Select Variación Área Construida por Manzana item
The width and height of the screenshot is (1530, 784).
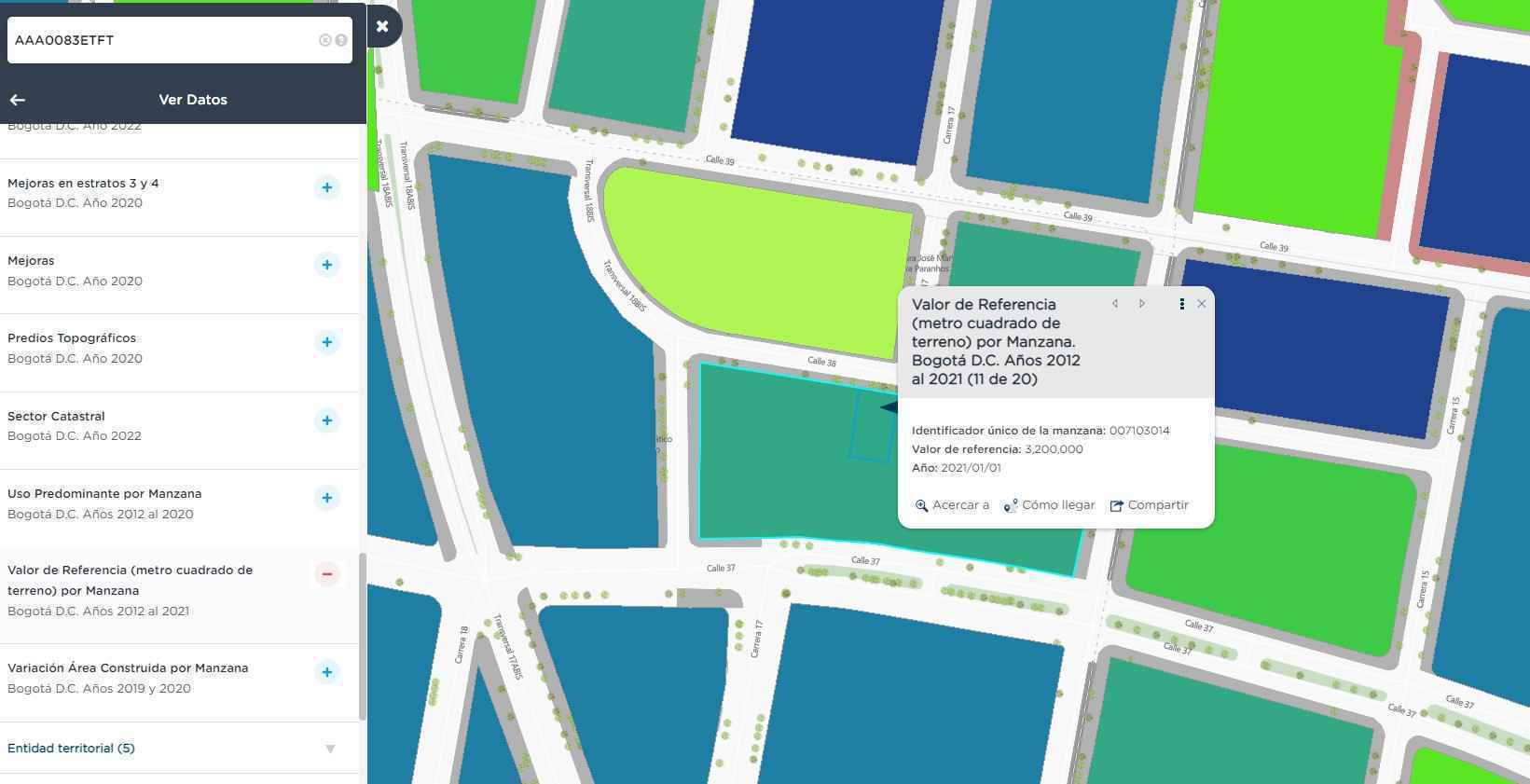pyautogui.click(x=128, y=668)
